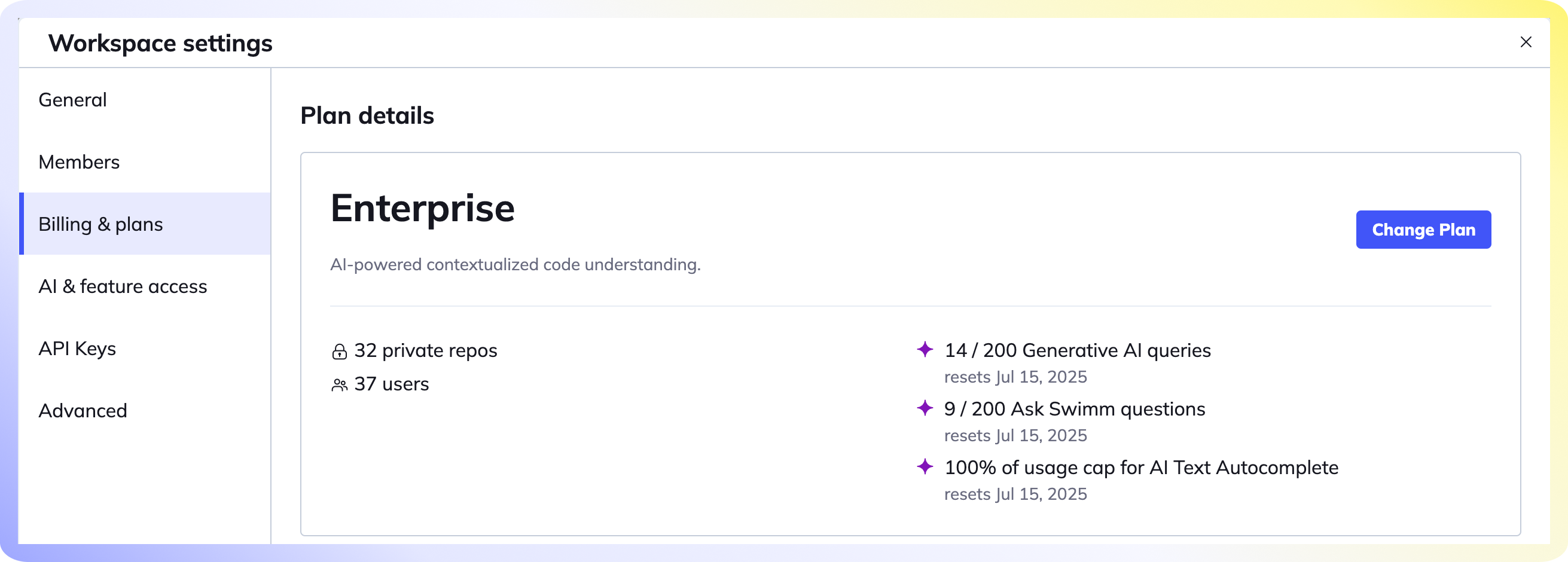Viewport: 1568px width, 562px height.
Task: Click the users icon beside 37 users
Action: pos(339,385)
